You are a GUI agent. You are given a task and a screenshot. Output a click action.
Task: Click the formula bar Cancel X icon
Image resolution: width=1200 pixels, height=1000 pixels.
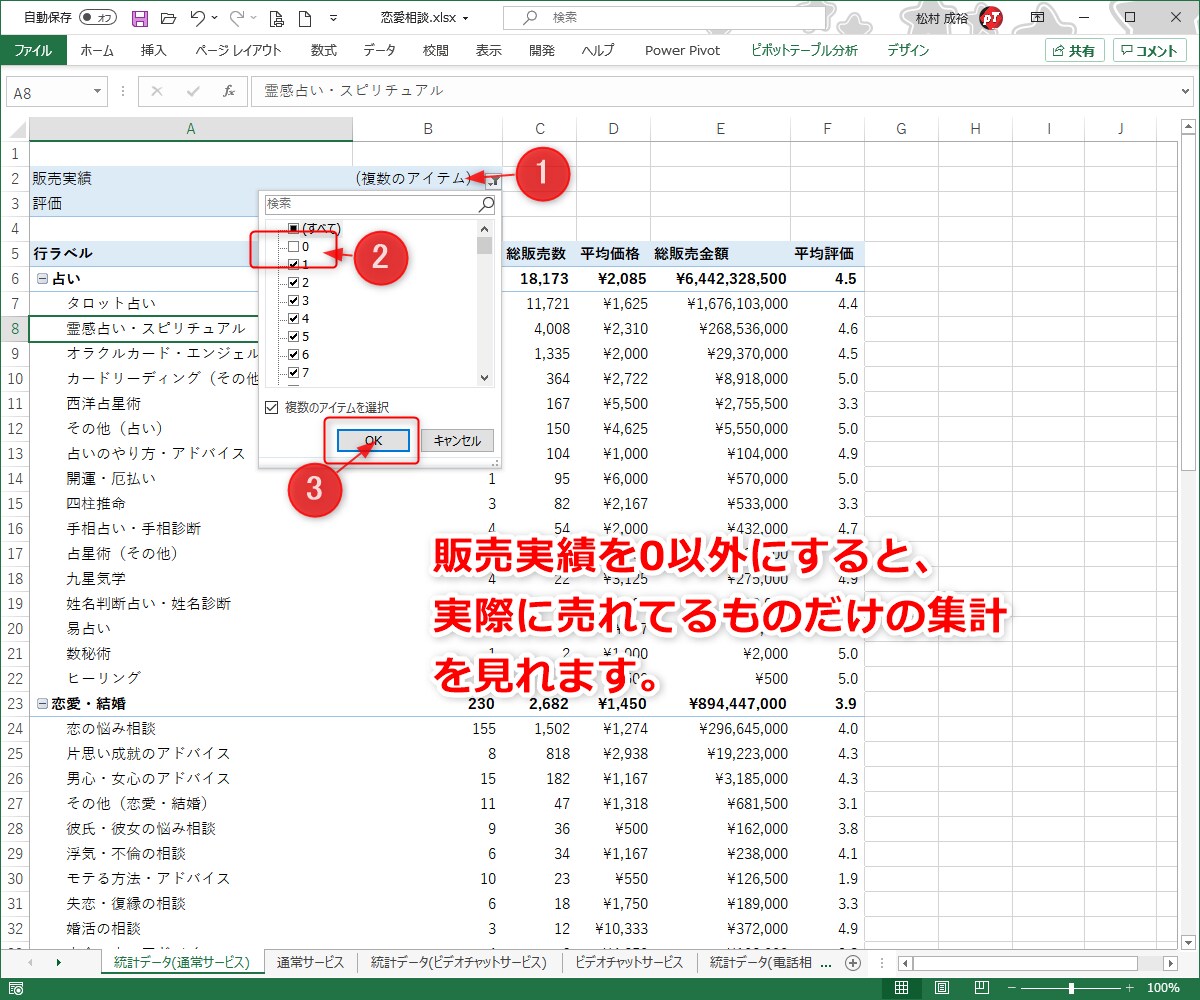[x=156, y=91]
